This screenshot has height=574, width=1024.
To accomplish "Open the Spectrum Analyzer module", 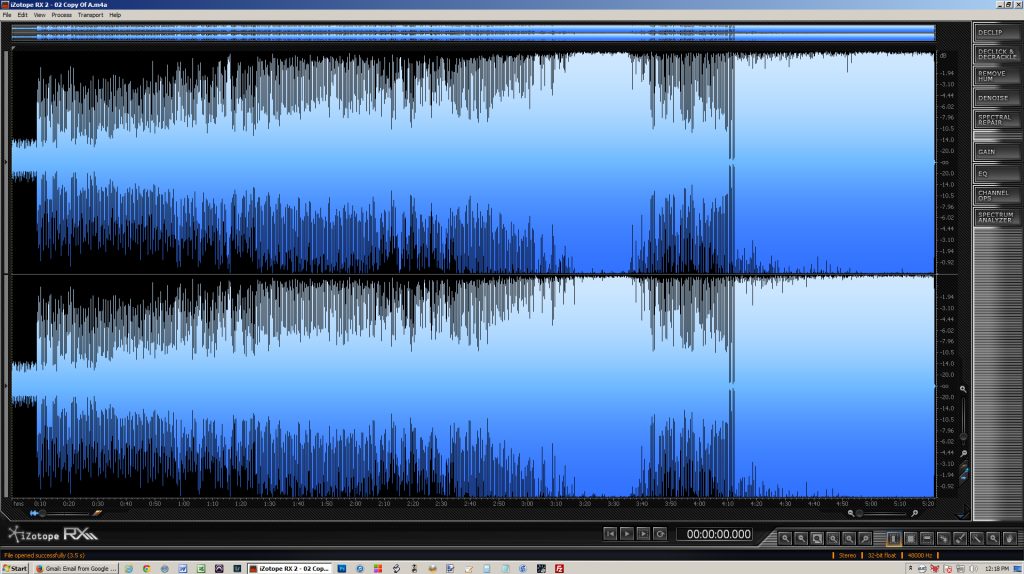I will [x=997, y=217].
